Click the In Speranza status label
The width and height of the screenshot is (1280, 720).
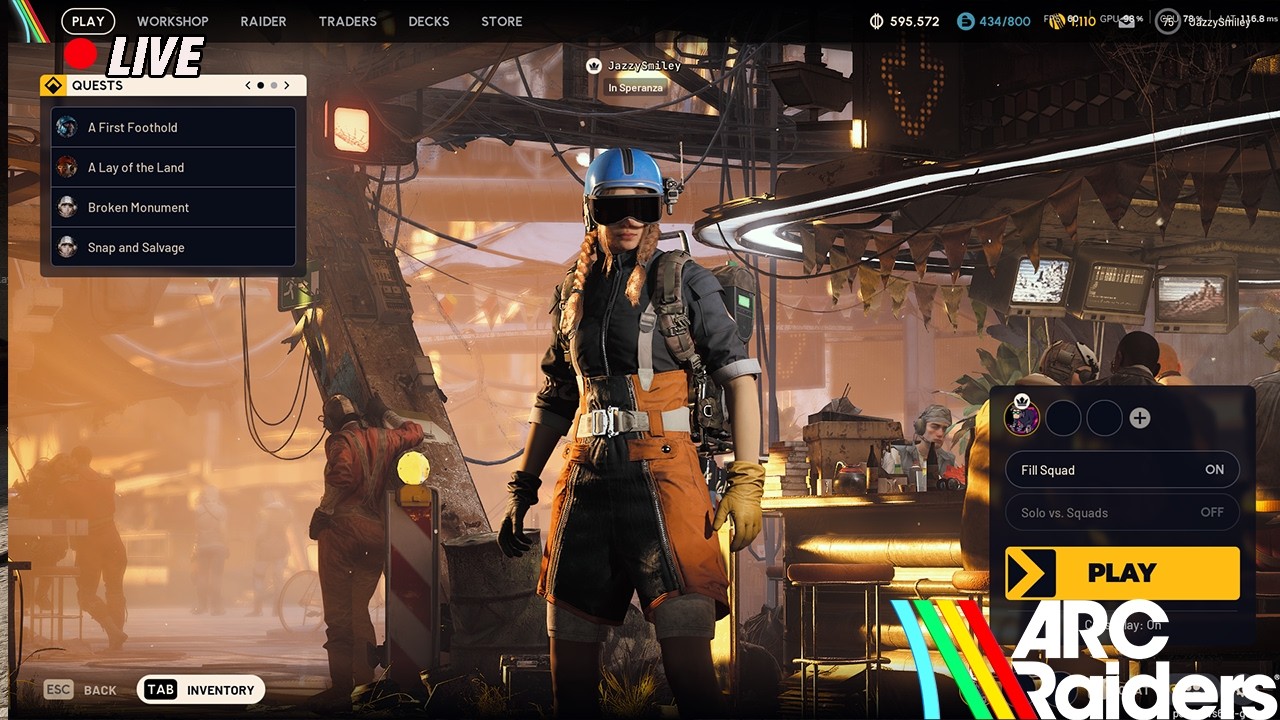pos(636,88)
